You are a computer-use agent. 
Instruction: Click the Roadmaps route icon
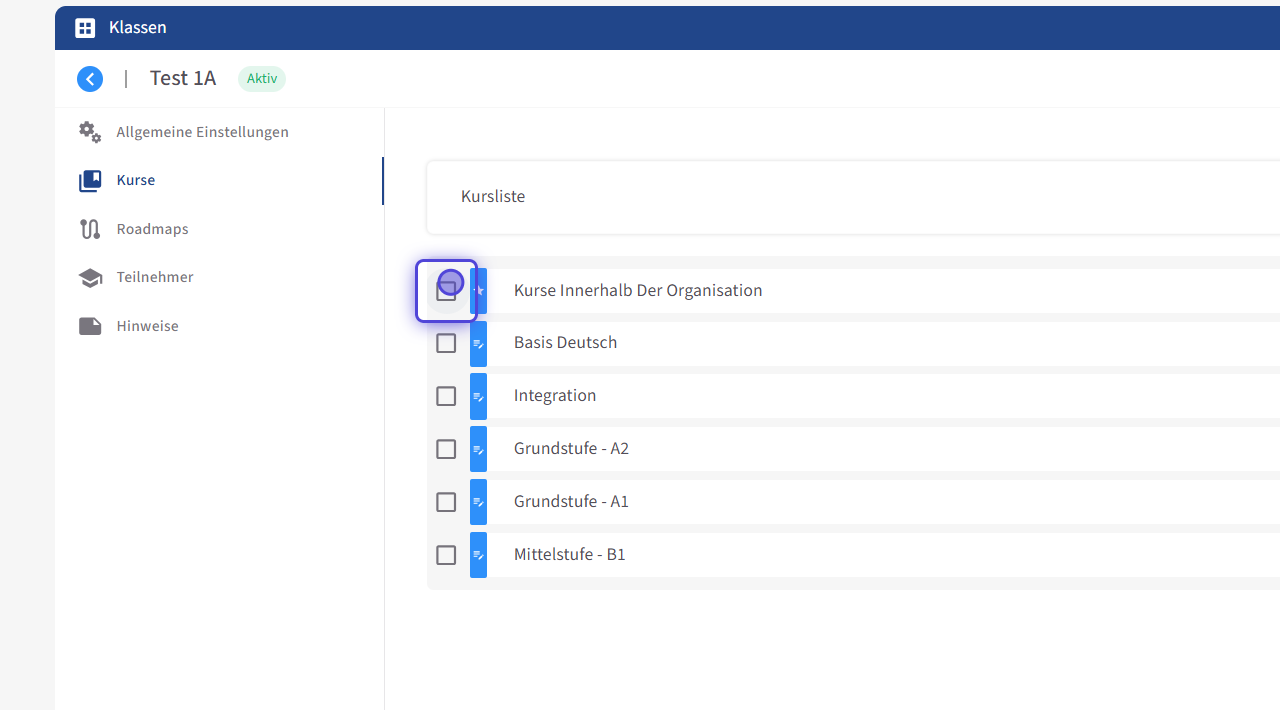90,229
